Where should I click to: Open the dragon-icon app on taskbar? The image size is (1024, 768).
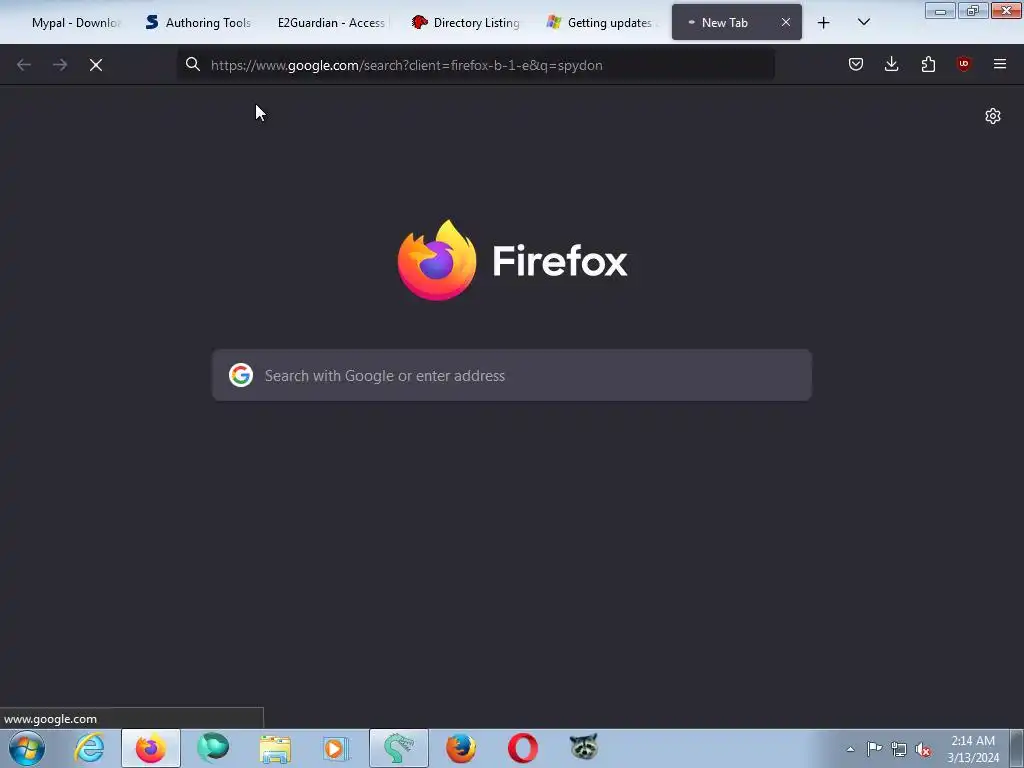point(399,748)
